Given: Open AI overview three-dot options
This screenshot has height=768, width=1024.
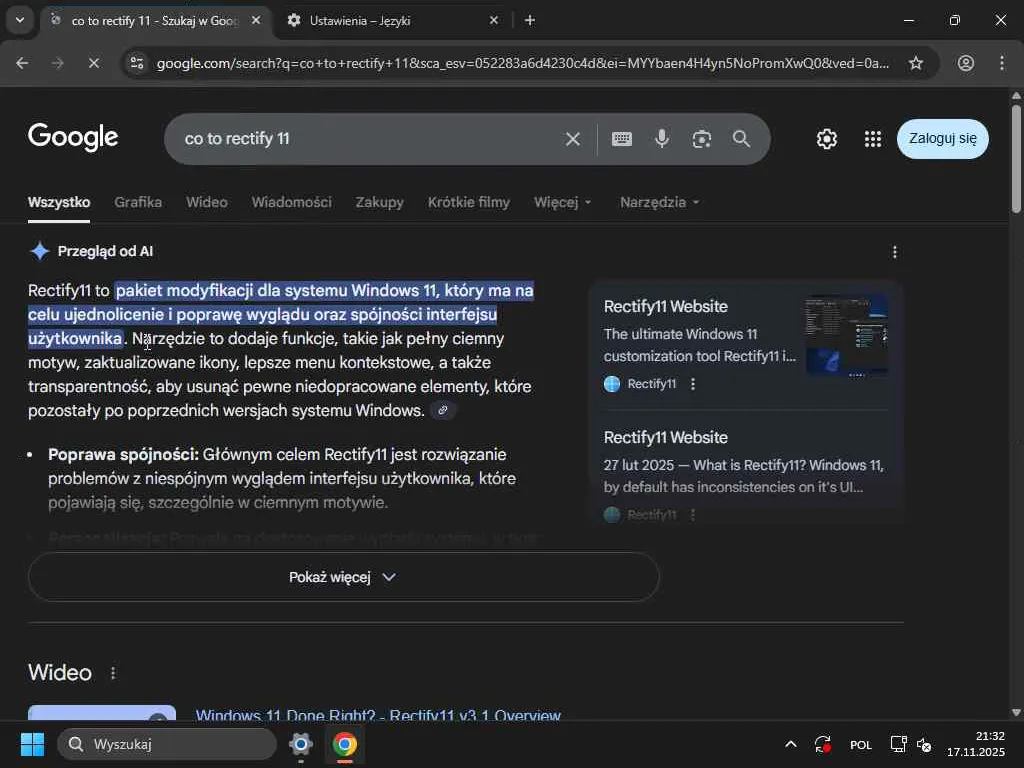Looking at the screenshot, I should 895,252.
